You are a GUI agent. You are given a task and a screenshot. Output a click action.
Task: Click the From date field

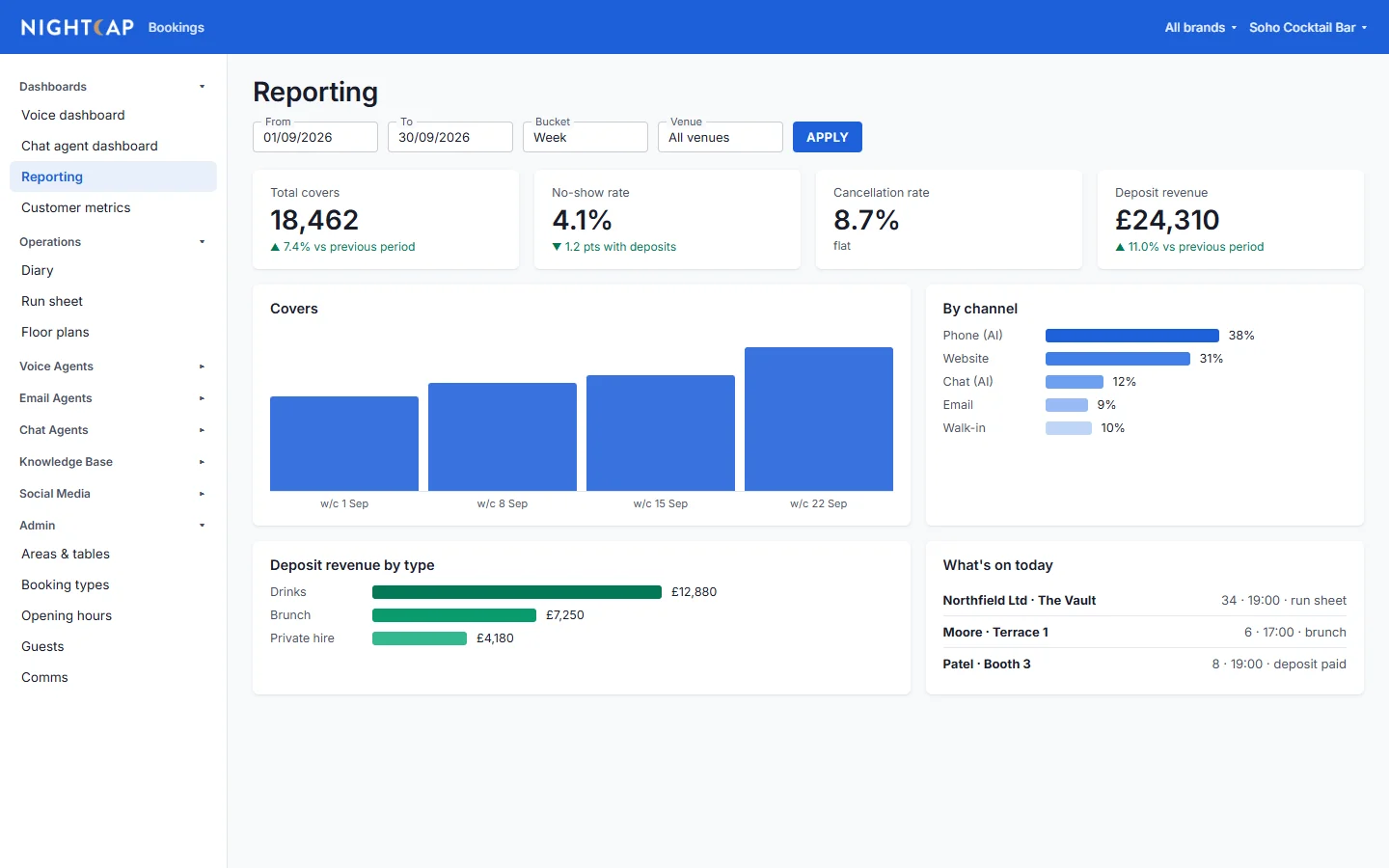315,137
